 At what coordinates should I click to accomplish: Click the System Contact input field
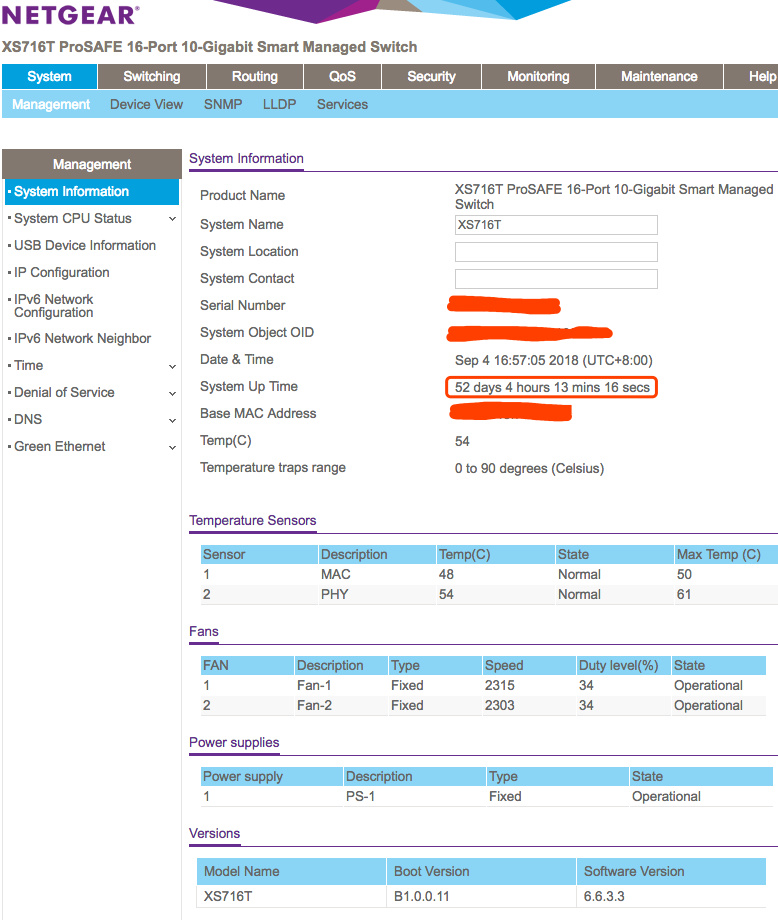click(x=556, y=279)
